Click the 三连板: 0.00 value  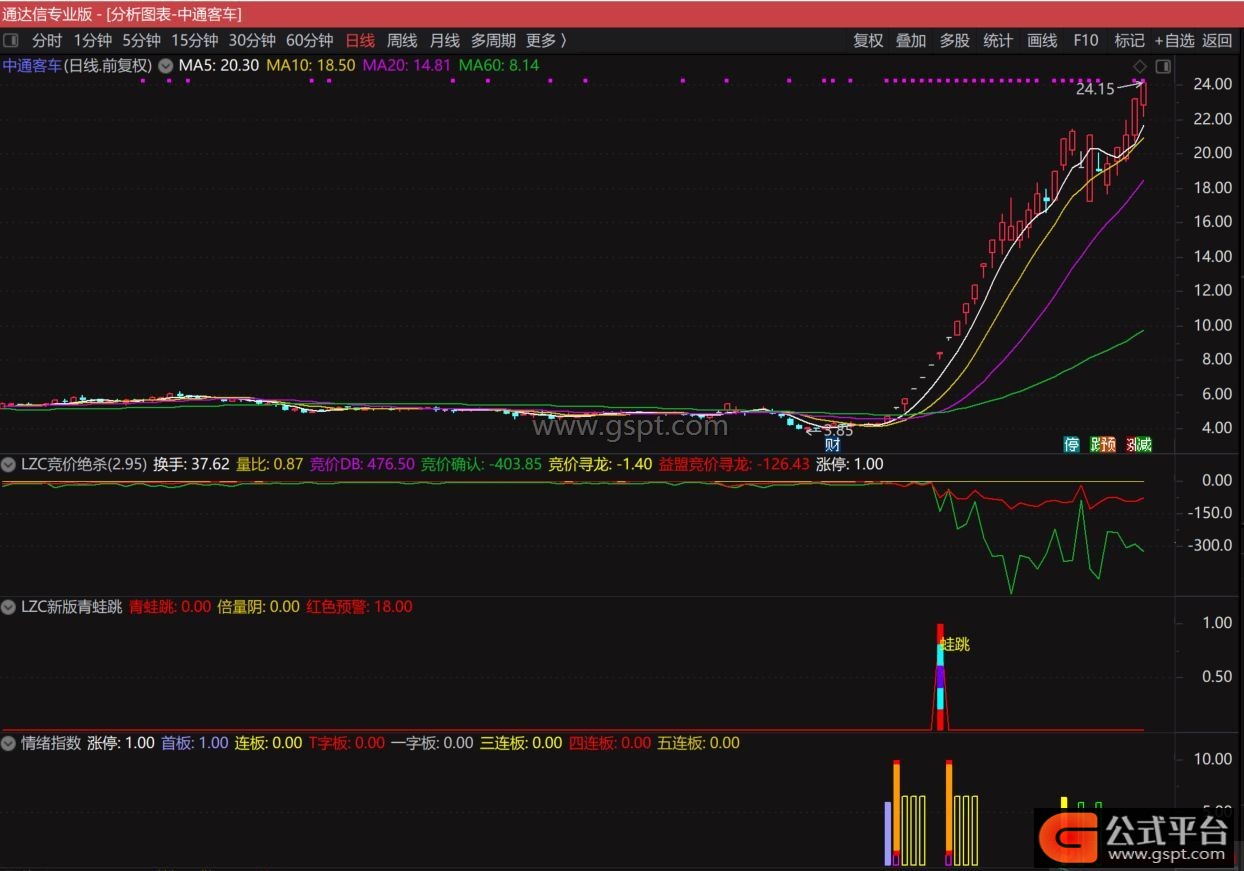click(521, 744)
